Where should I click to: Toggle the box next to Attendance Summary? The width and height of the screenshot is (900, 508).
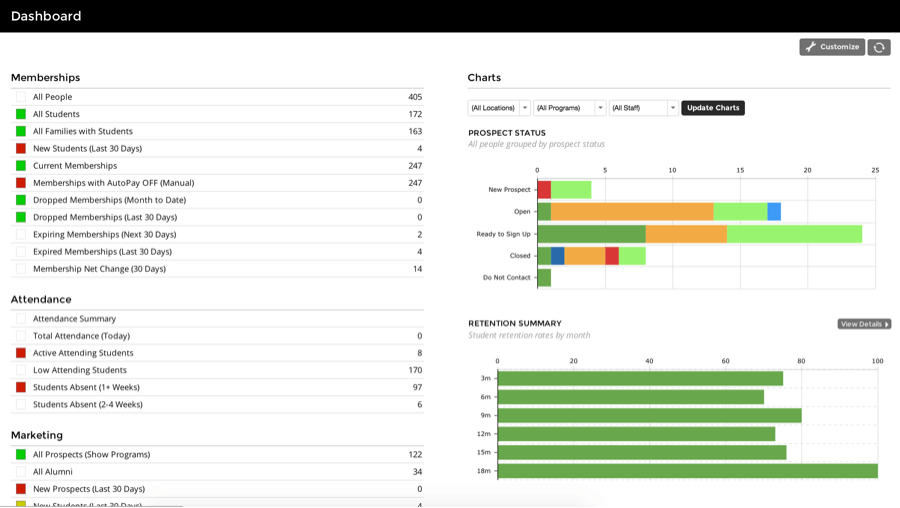coord(21,319)
